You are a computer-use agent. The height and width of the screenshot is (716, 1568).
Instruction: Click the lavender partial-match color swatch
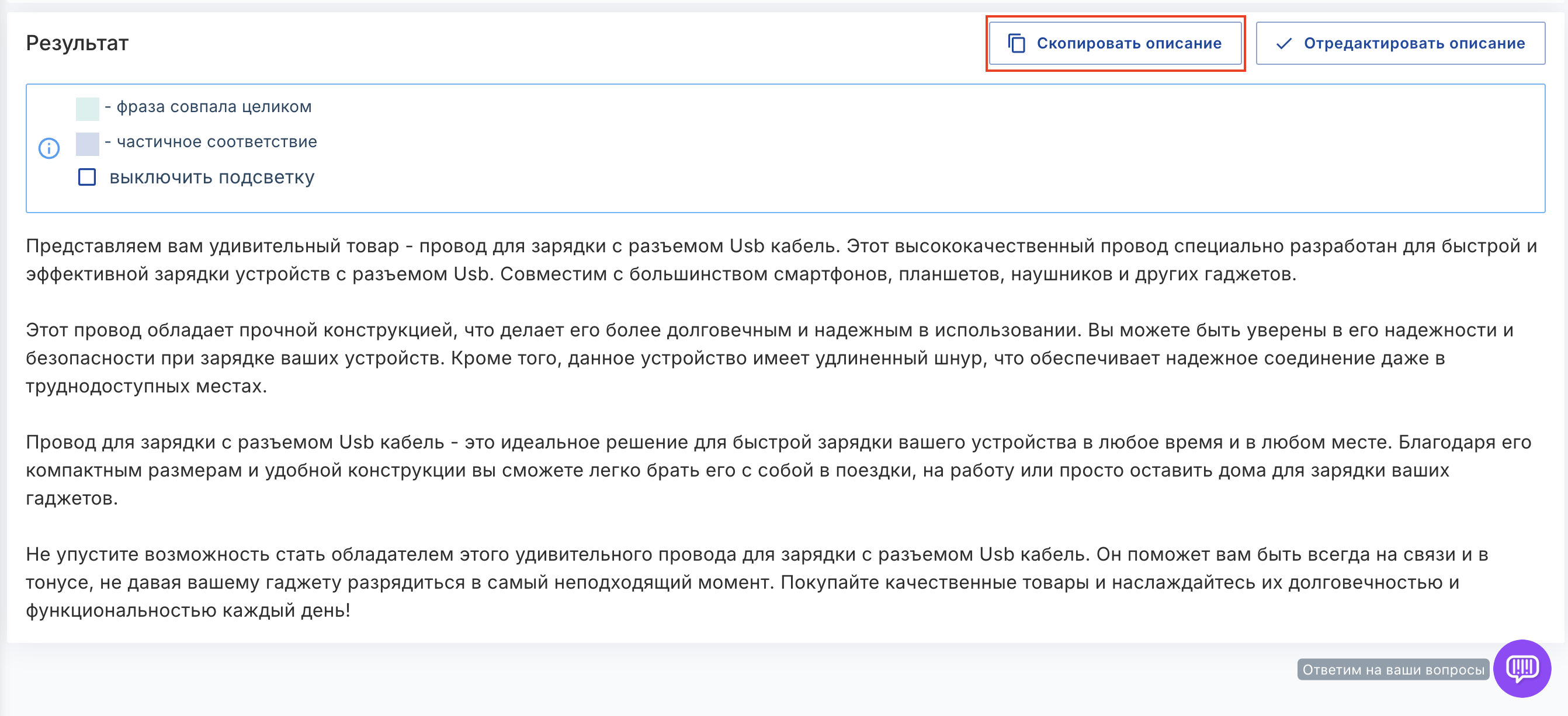[x=87, y=144]
